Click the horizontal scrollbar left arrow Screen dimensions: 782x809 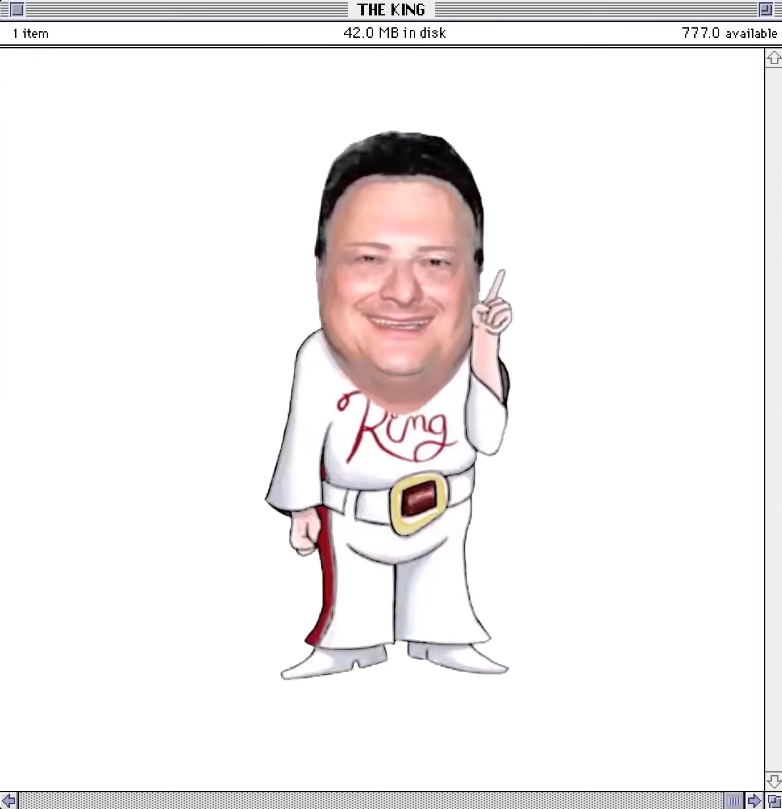click(x=9, y=800)
